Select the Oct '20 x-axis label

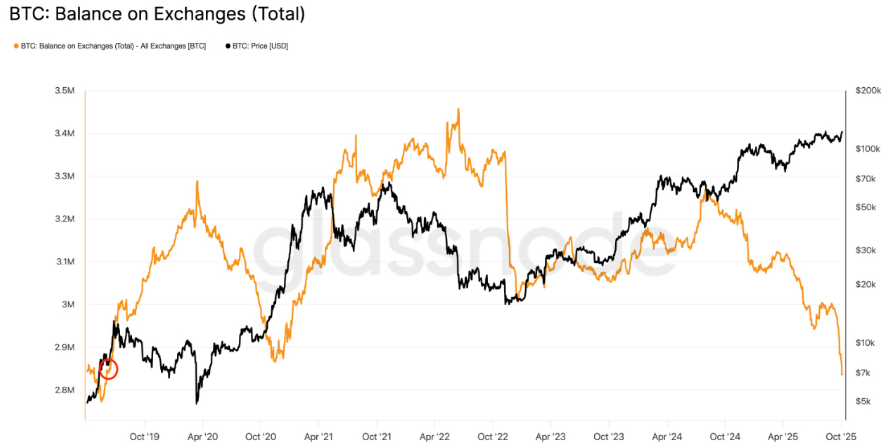point(261,437)
